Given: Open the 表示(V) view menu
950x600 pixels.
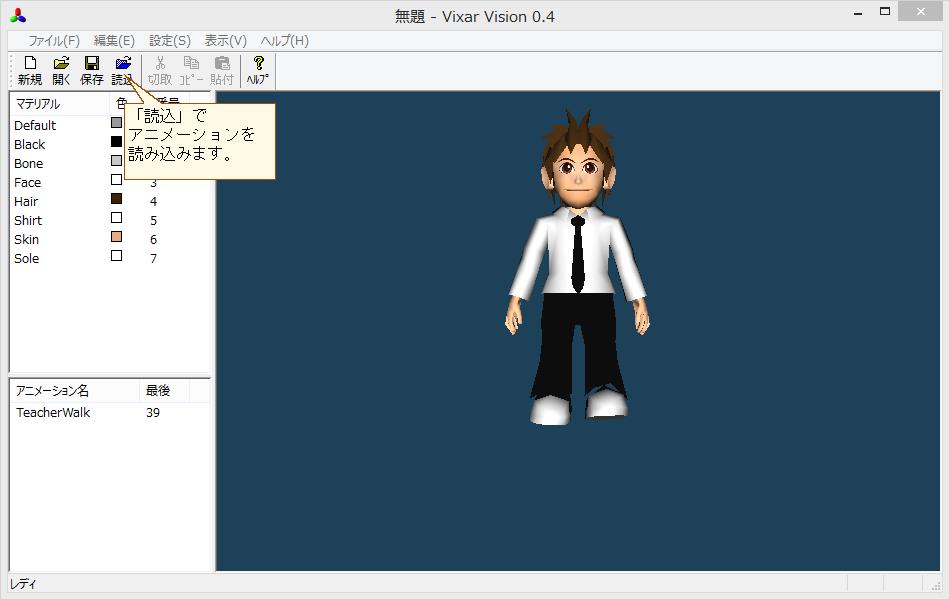Looking at the screenshot, I should pyautogui.click(x=226, y=40).
